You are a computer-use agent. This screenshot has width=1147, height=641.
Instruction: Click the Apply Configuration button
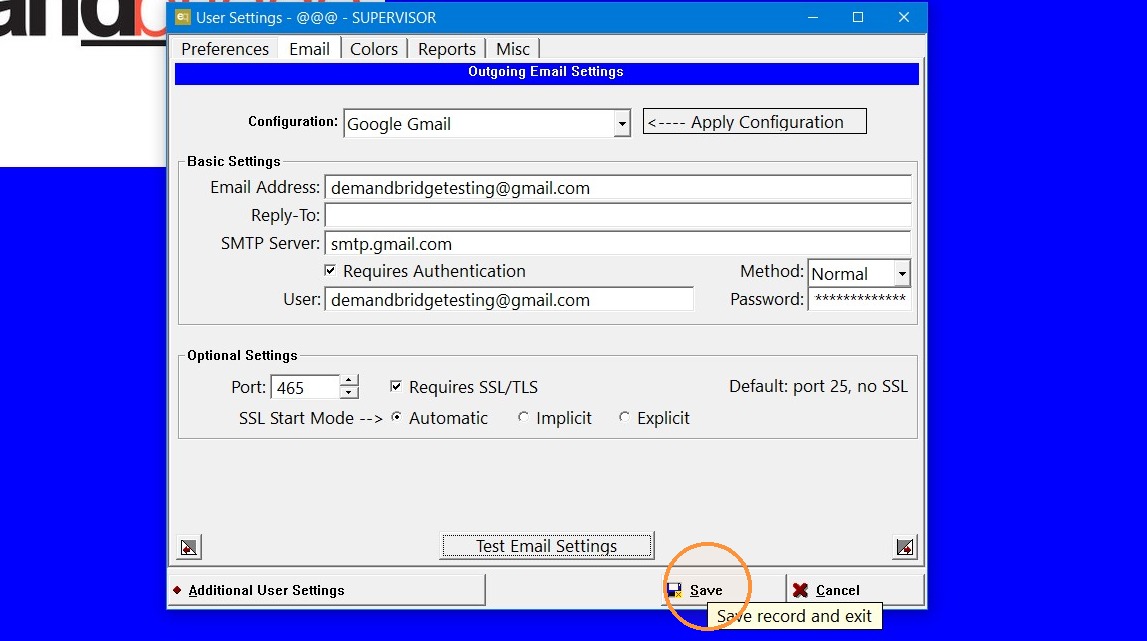pos(755,121)
